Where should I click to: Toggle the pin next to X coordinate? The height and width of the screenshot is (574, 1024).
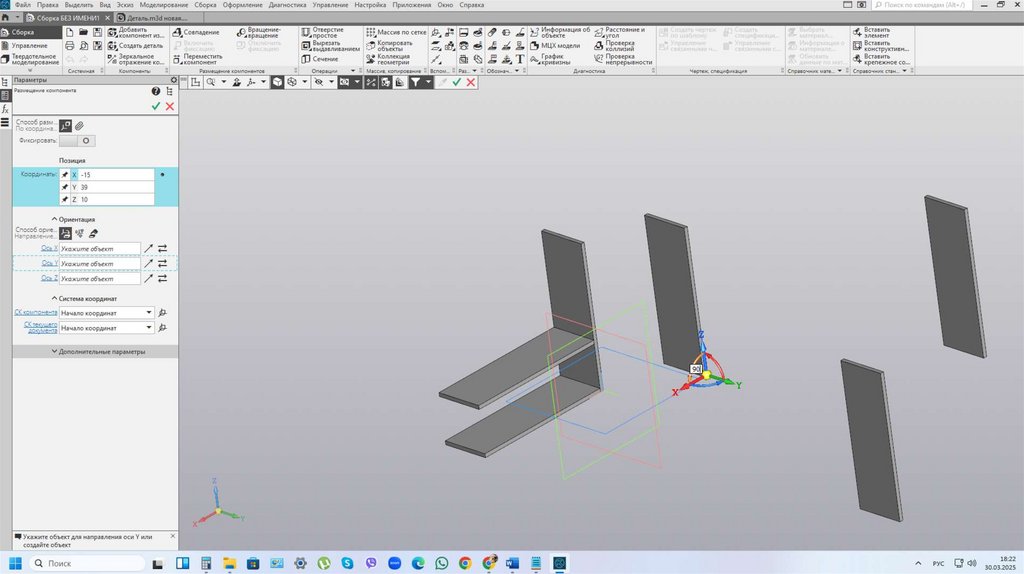[65, 175]
